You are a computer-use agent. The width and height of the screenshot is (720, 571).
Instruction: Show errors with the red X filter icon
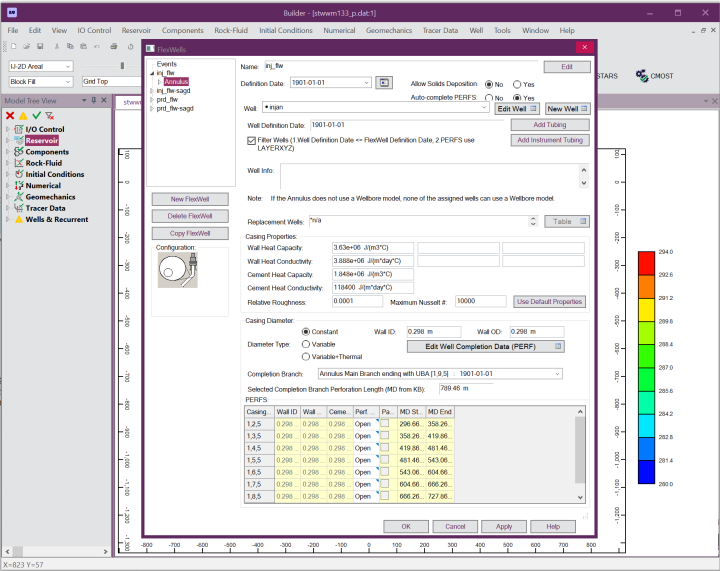(x=10, y=116)
